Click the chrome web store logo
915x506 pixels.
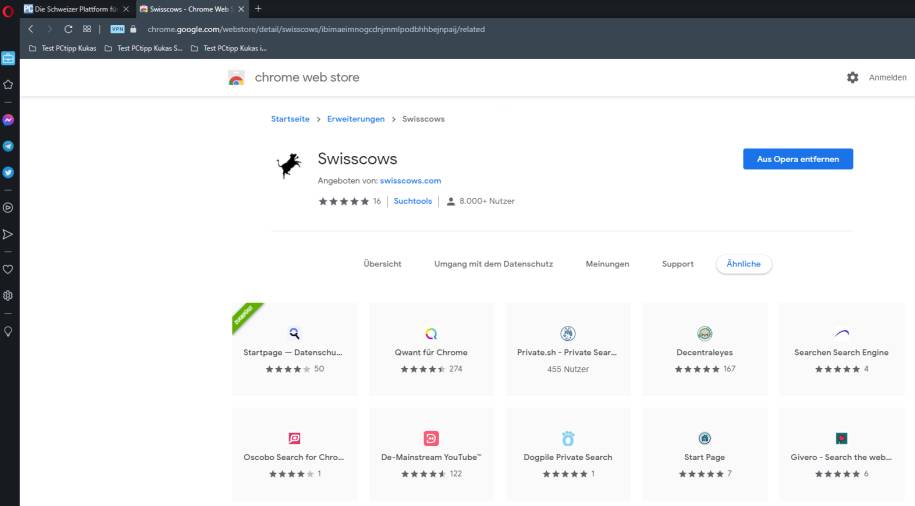(x=236, y=78)
